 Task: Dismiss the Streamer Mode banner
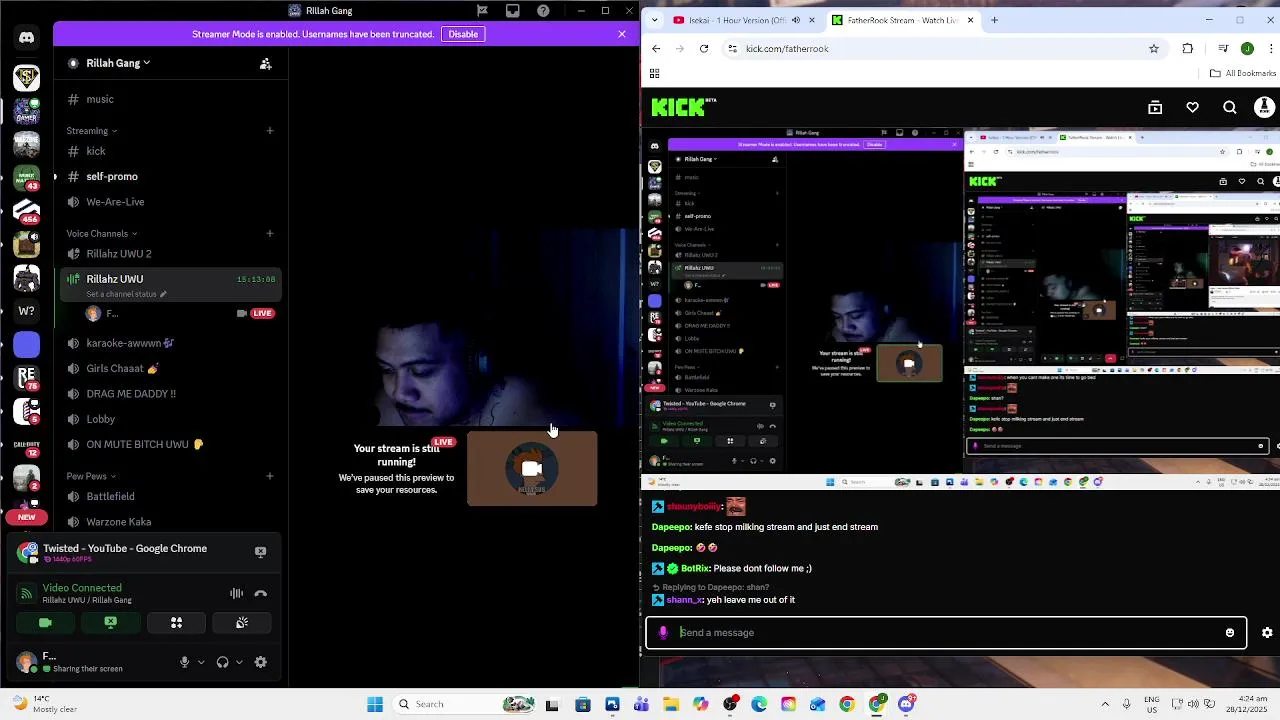pyautogui.click(x=622, y=34)
